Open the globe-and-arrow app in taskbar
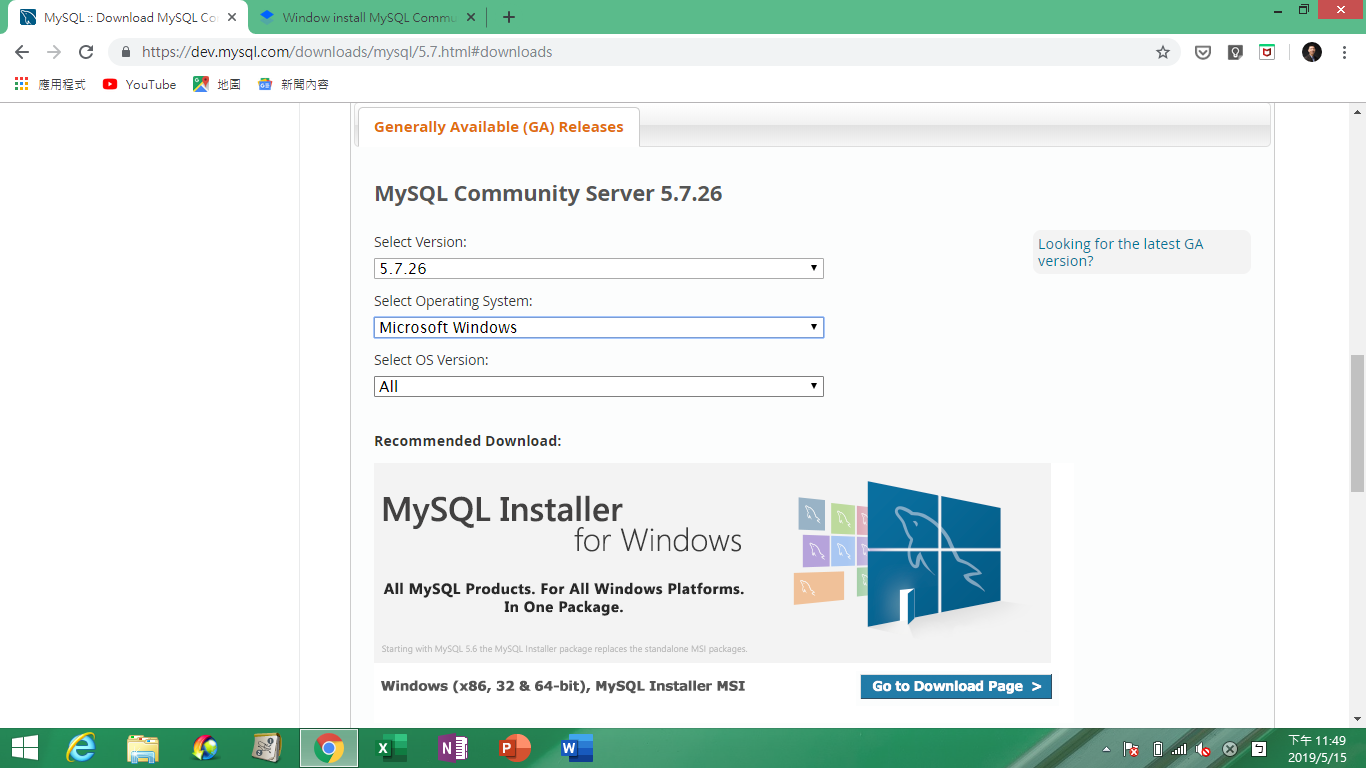The image size is (1366, 768). pyautogui.click(x=205, y=748)
